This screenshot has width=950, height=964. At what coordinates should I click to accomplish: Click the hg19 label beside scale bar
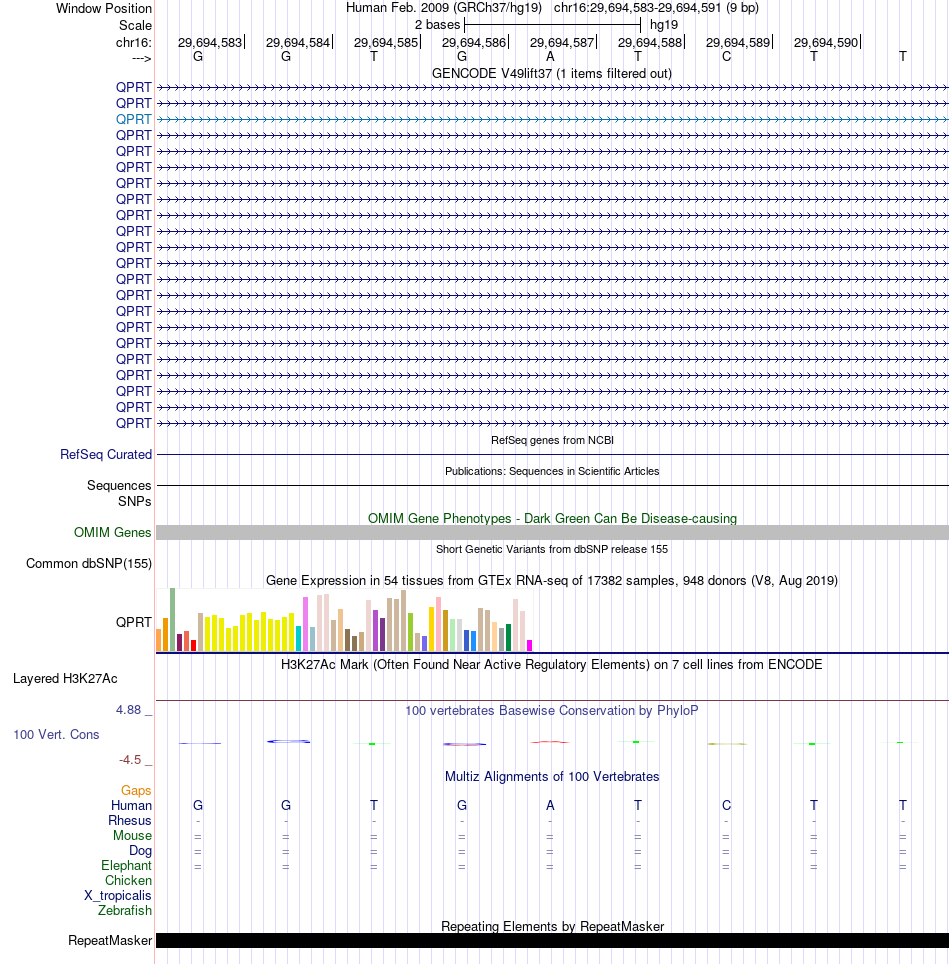664,25
